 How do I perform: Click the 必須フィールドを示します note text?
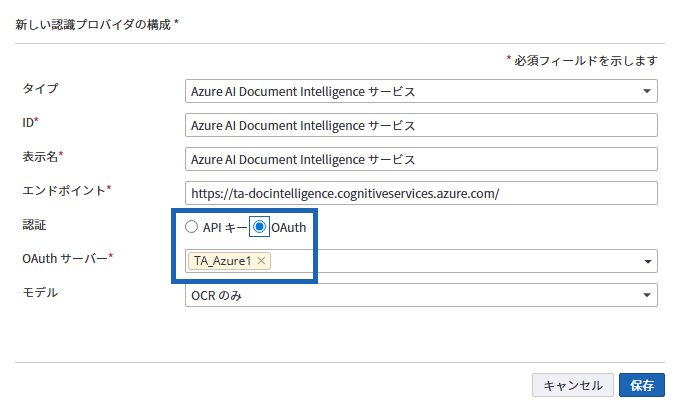coord(585,60)
